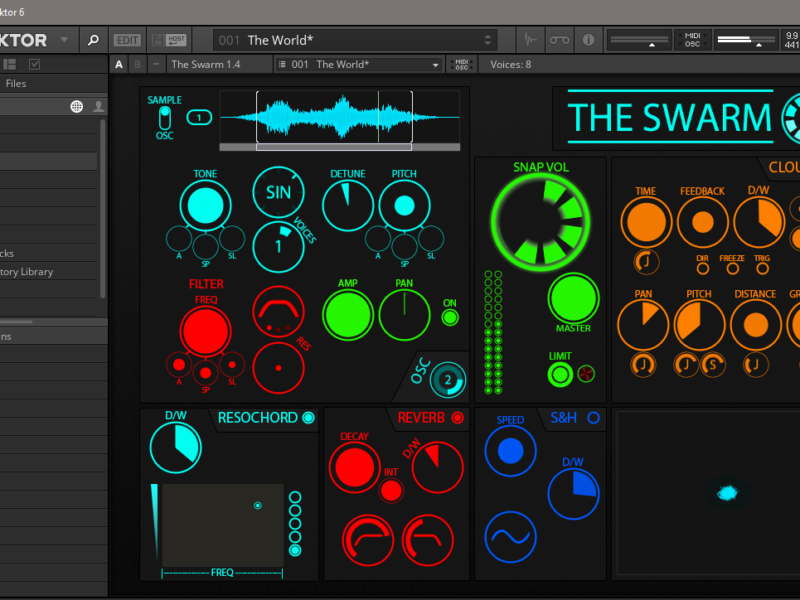
Task: Switch to snapshot bank A
Action: (x=119, y=64)
